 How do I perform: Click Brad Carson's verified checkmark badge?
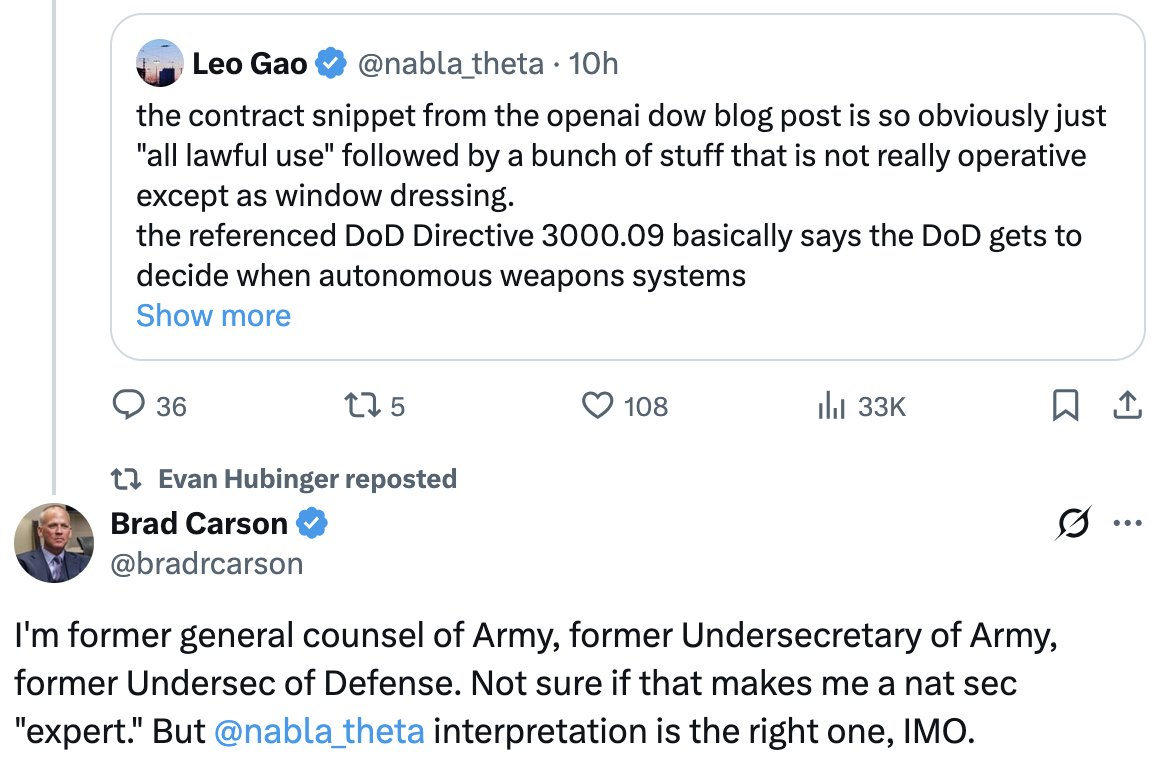tap(313, 523)
